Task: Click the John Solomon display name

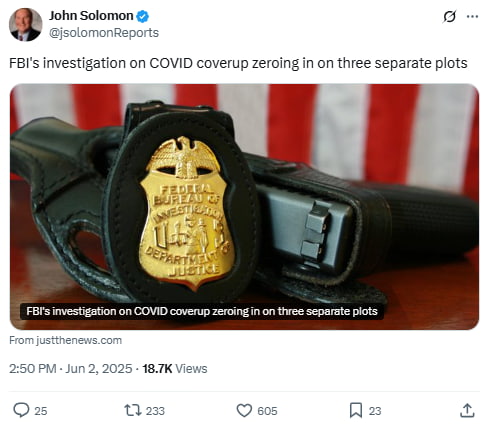Action: click(91, 16)
